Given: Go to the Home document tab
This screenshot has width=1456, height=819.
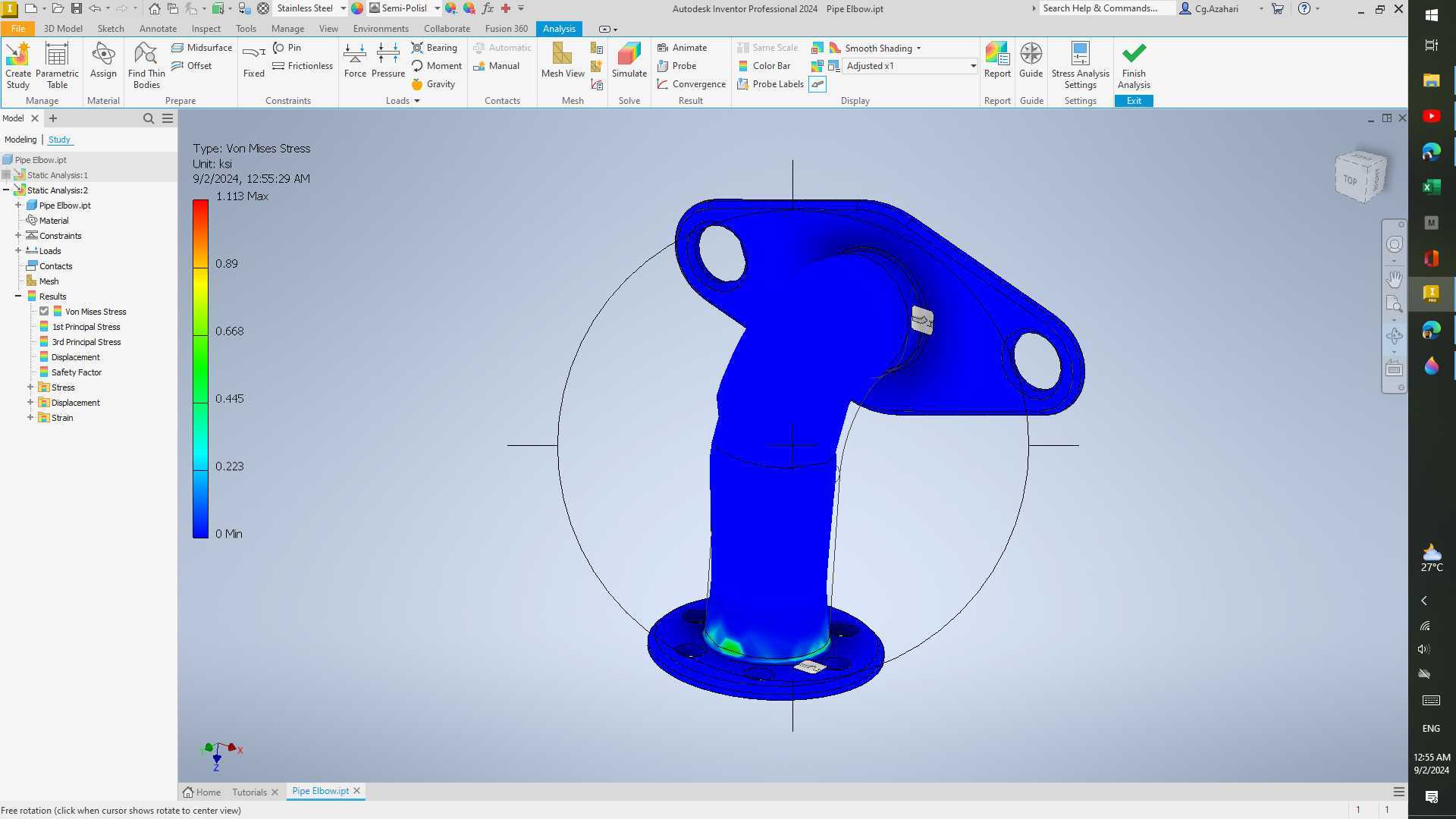Looking at the screenshot, I should (x=202, y=792).
